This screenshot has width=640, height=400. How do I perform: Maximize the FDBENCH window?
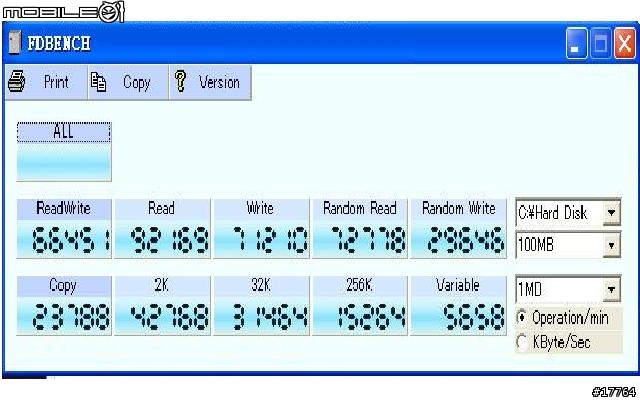[600, 43]
